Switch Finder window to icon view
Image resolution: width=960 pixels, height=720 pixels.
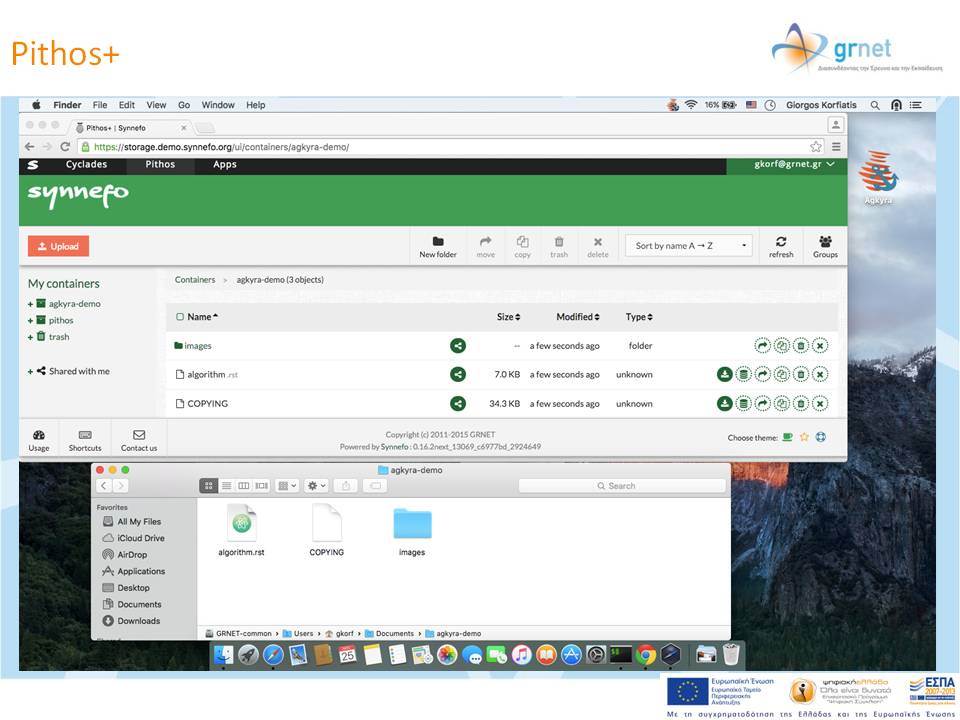pyautogui.click(x=209, y=486)
